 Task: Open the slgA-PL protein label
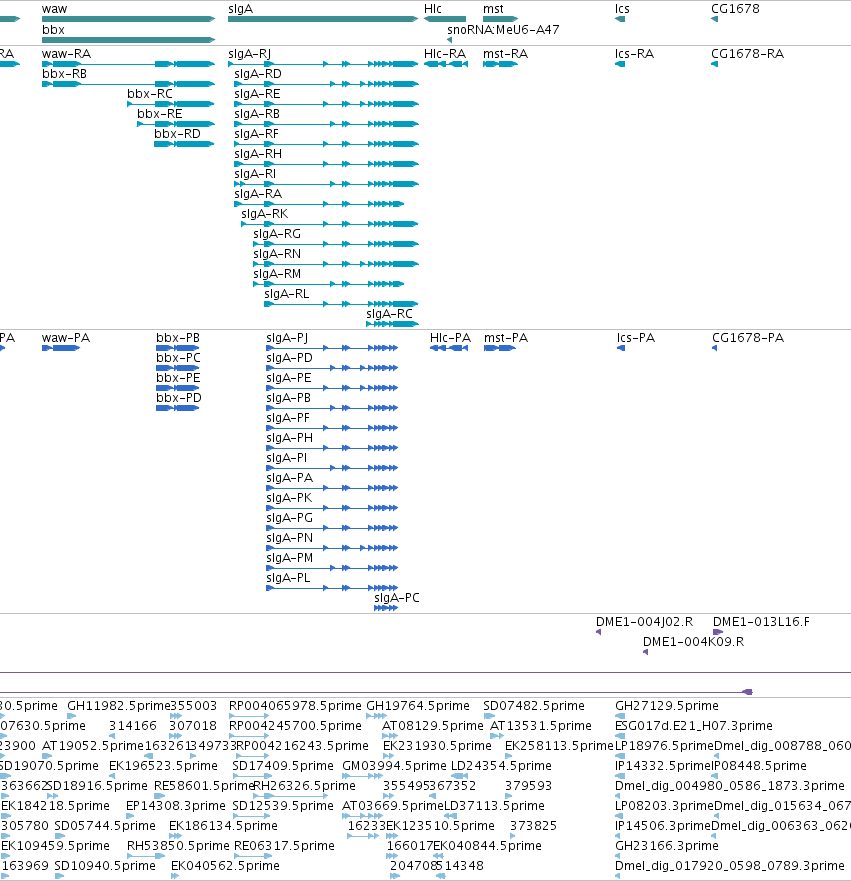pyautogui.click(x=288, y=578)
